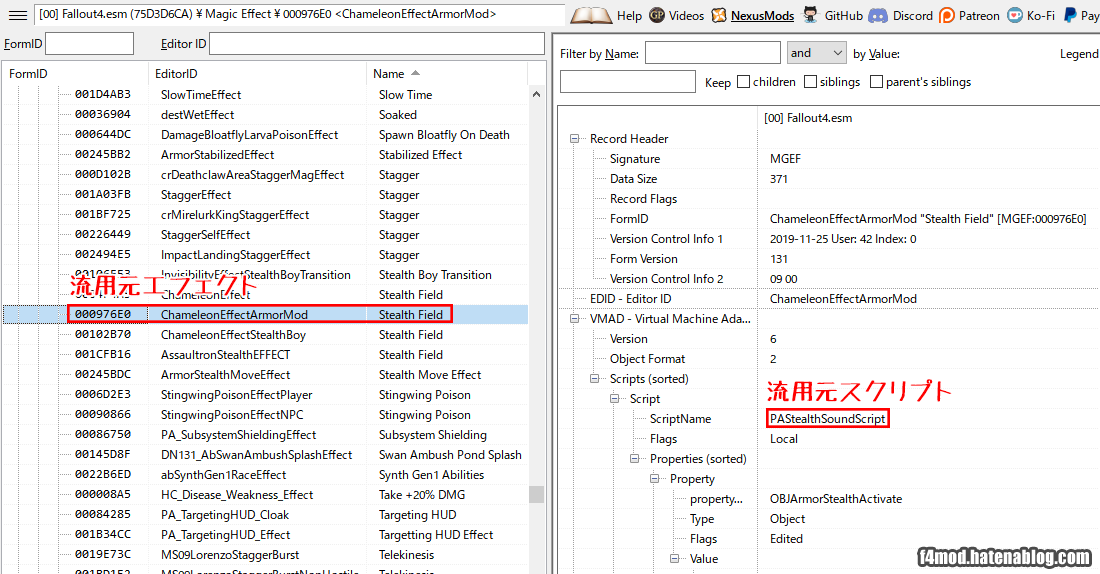Image resolution: width=1100 pixels, height=574 pixels.
Task: Click the record list scrollbar thumb
Action: 537,494
